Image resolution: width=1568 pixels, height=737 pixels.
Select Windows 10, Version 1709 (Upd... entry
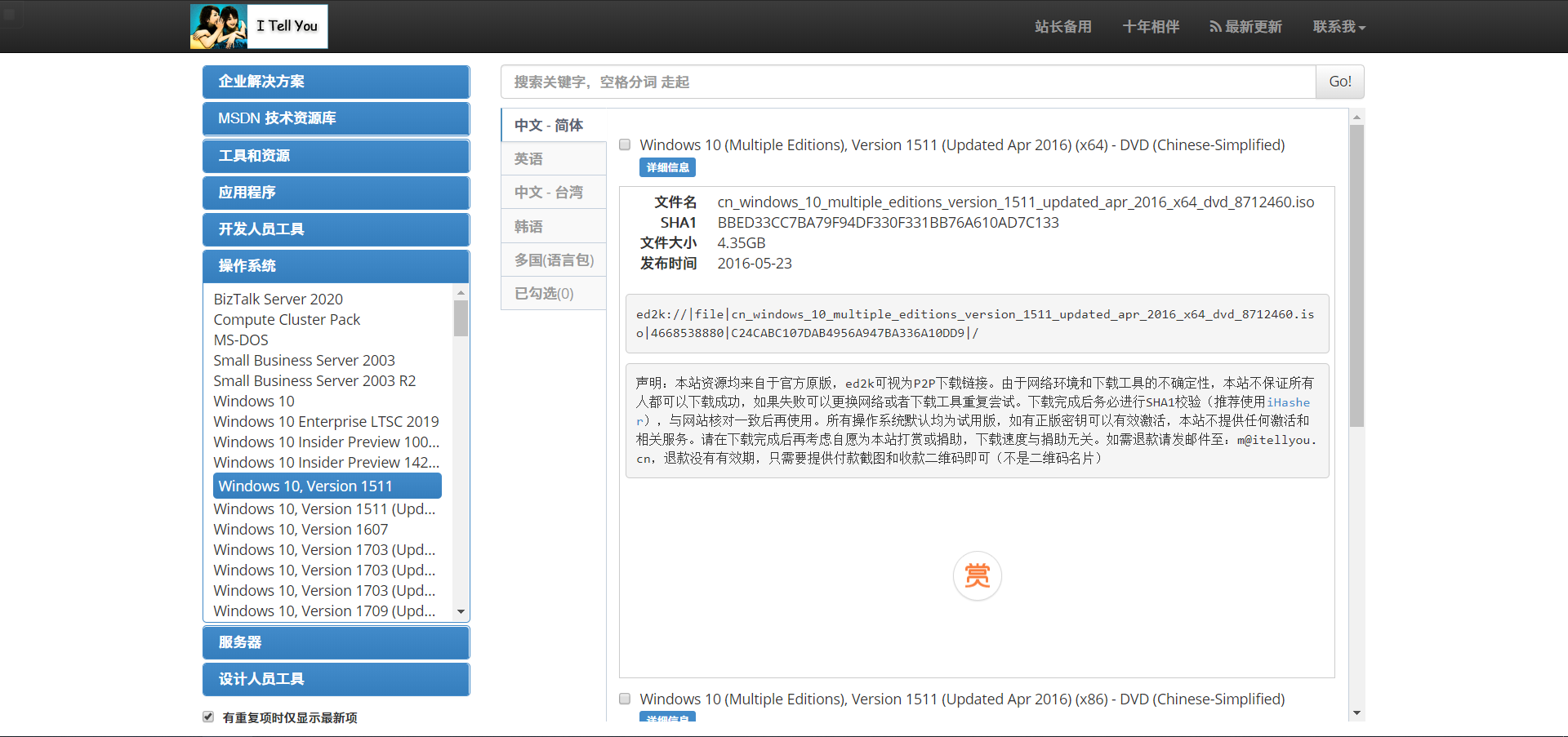[x=325, y=610]
